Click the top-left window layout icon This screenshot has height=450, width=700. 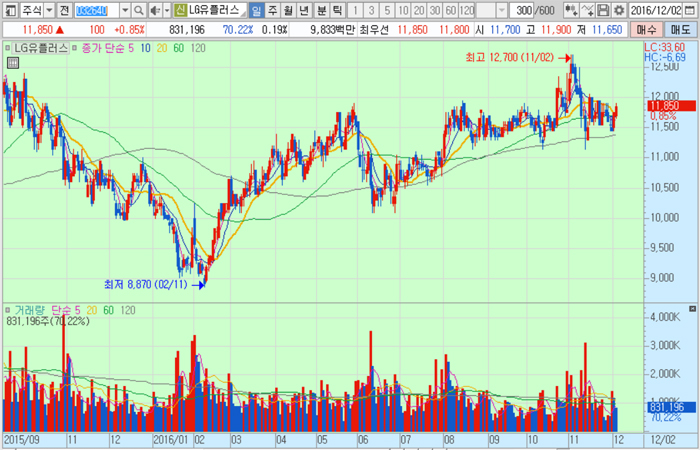[x=8, y=10]
